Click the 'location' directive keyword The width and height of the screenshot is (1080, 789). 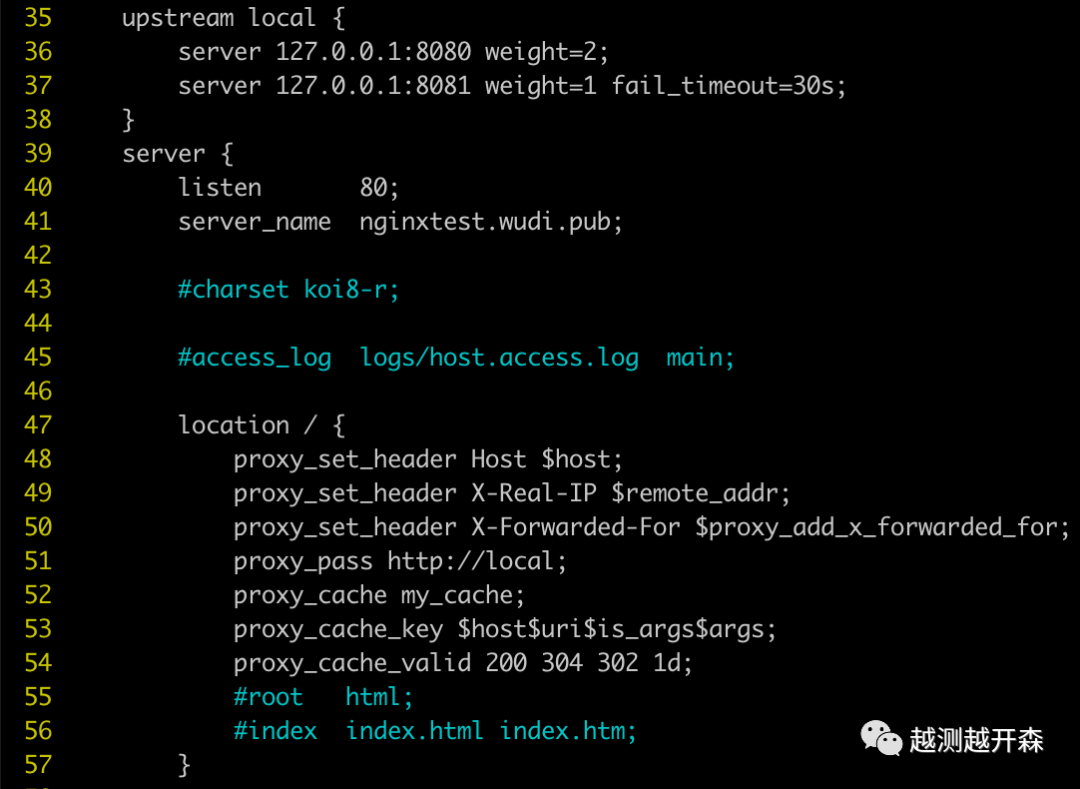tap(233, 425)
